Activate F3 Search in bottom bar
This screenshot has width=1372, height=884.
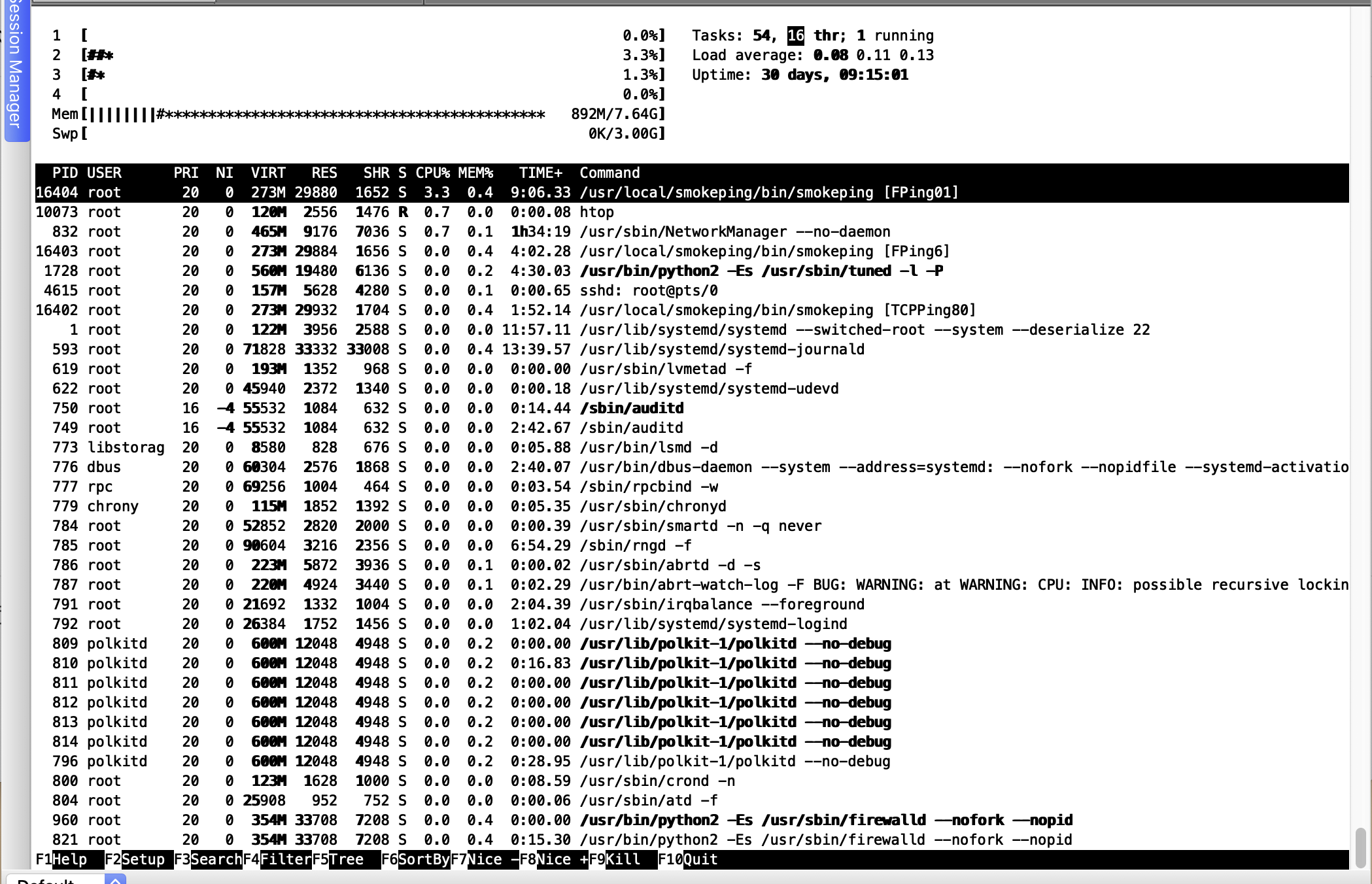click(216, 859)
